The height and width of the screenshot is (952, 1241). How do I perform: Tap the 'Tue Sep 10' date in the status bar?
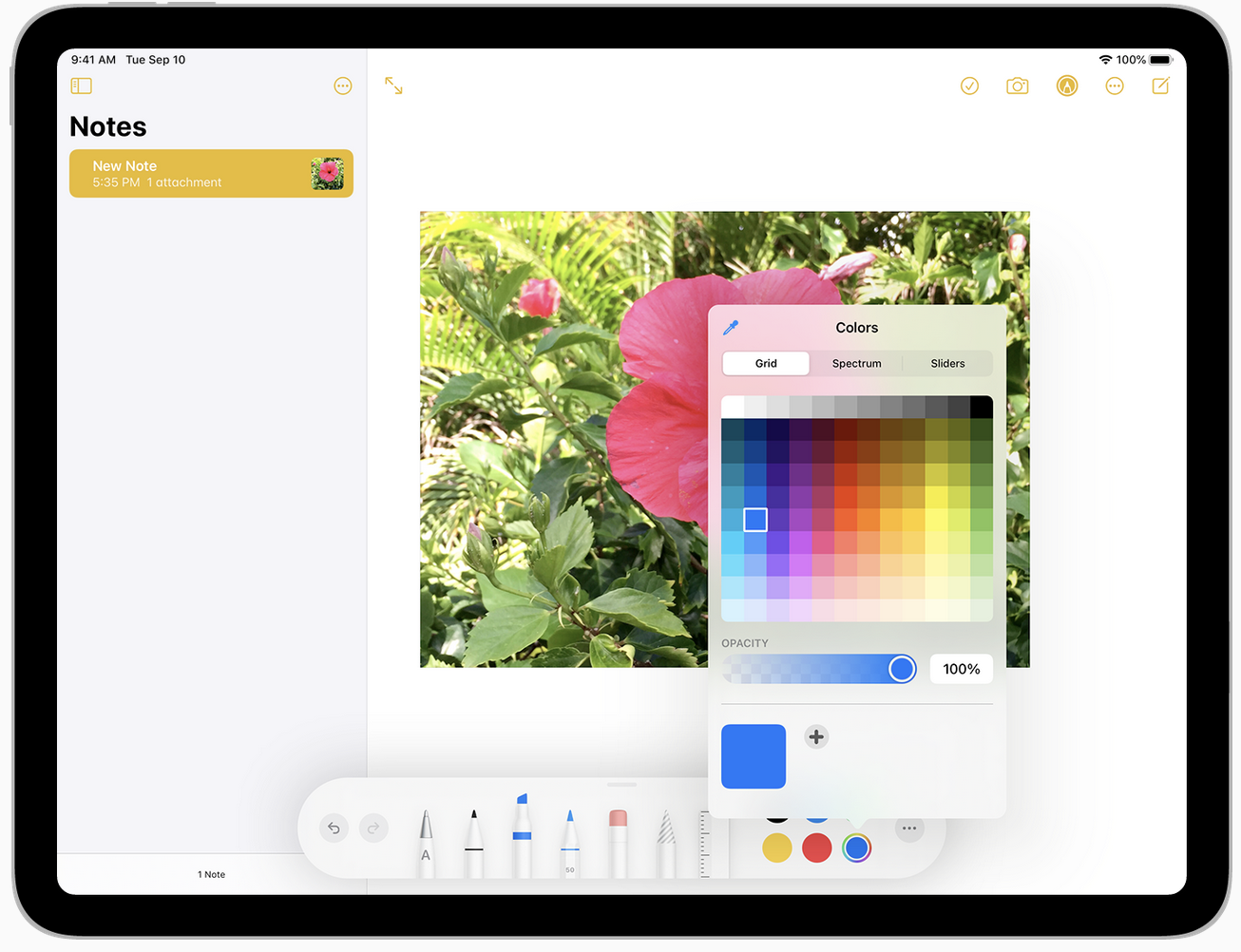[156, 59]
